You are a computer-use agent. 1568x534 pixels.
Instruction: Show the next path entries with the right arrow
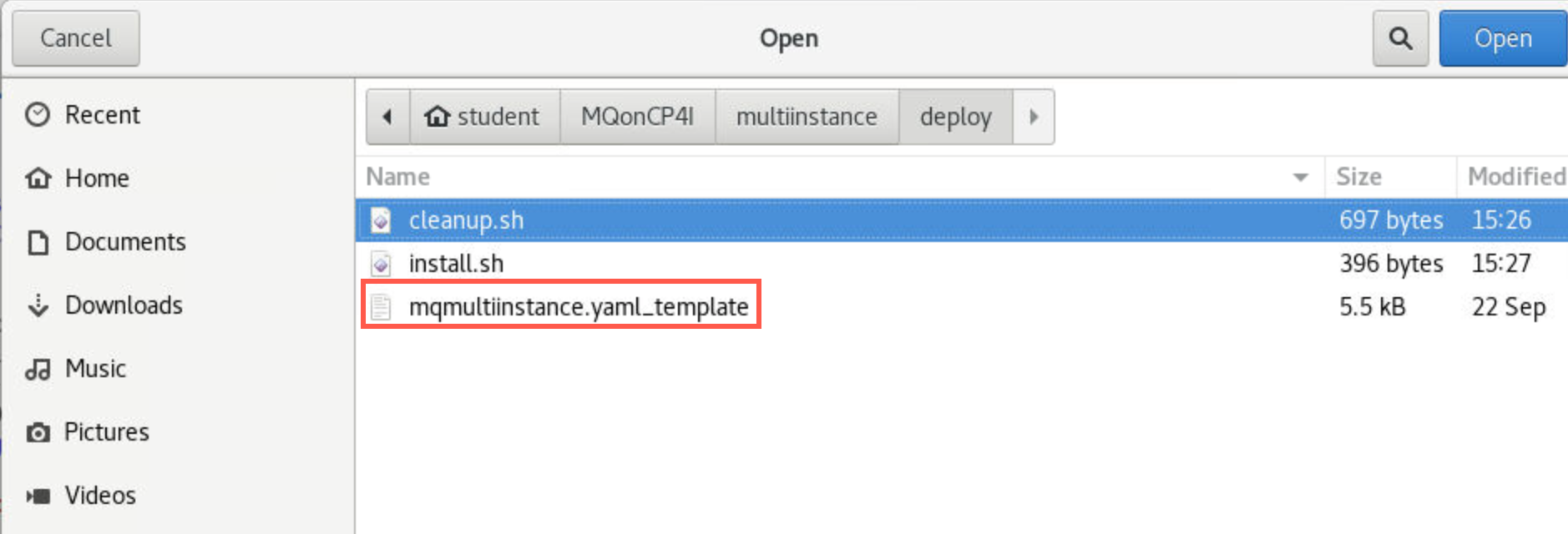tap(1034, 117)
